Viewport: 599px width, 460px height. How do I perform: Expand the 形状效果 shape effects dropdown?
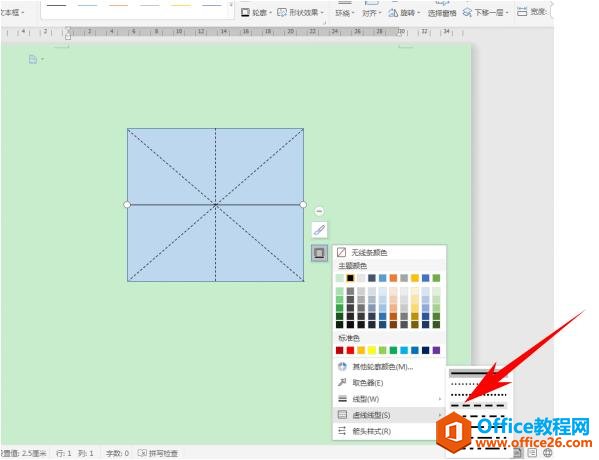coord(301,13)
